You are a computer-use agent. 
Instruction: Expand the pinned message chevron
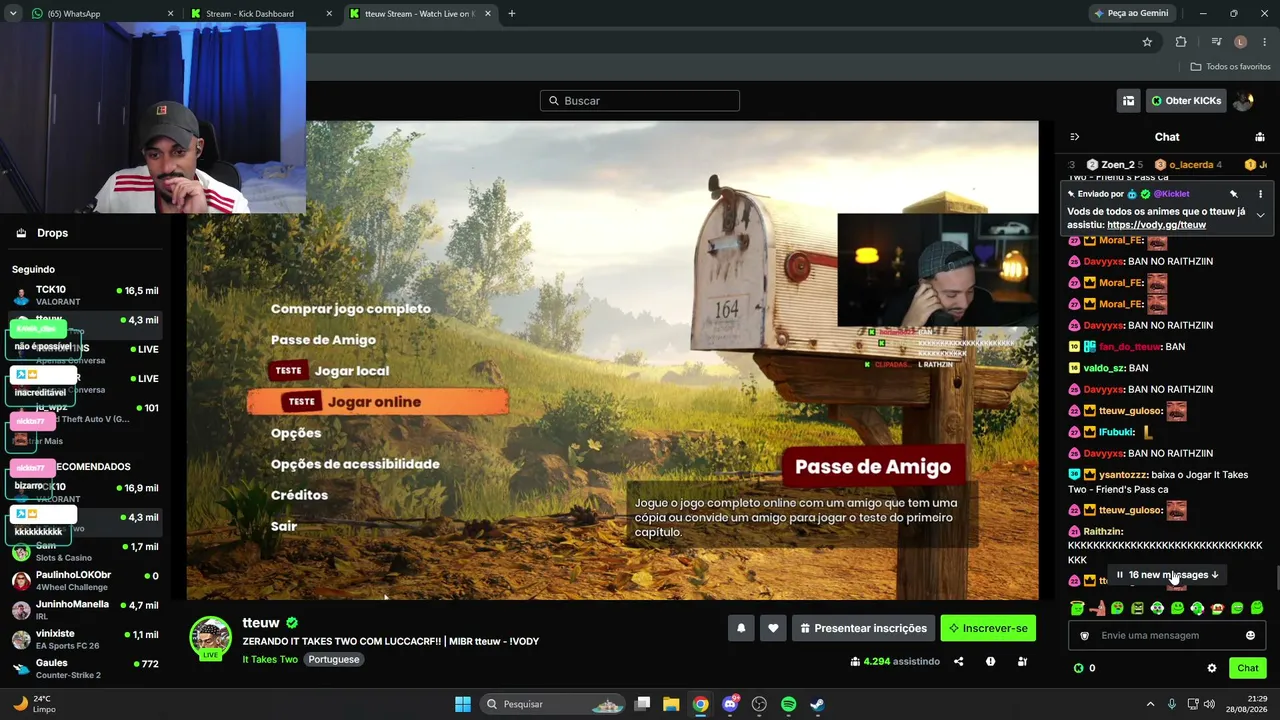[1260, 215]
